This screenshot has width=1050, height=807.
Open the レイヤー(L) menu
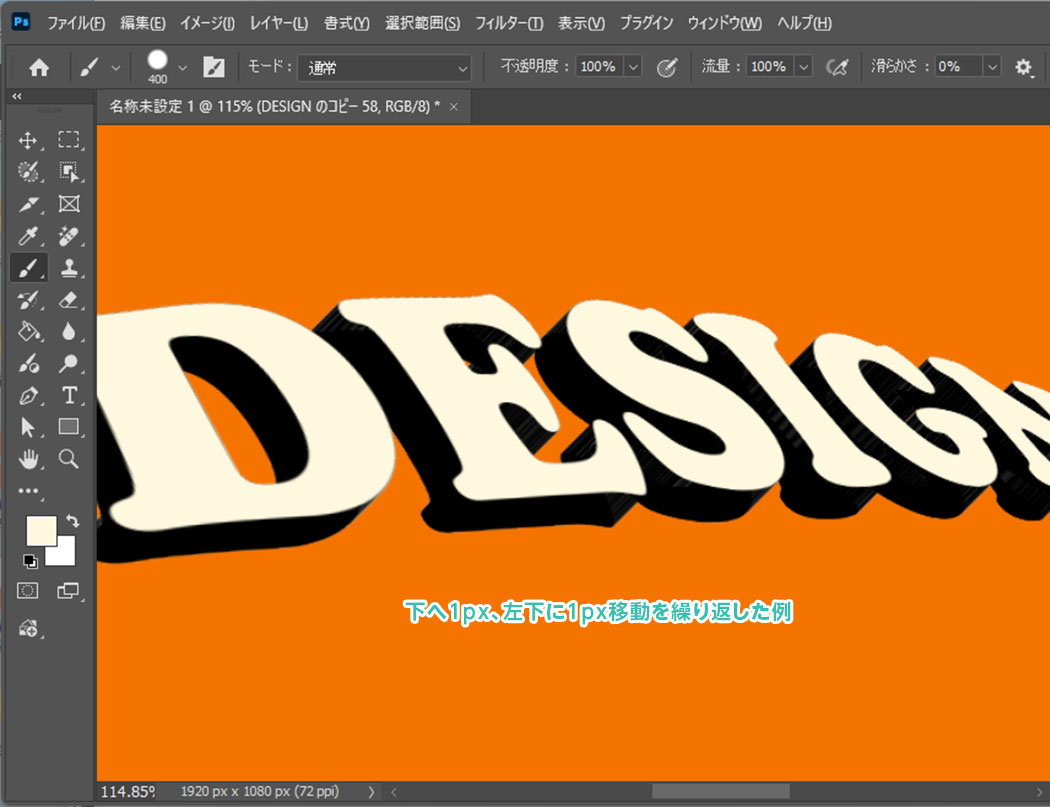pyautogui.click(x=279, y=22)
